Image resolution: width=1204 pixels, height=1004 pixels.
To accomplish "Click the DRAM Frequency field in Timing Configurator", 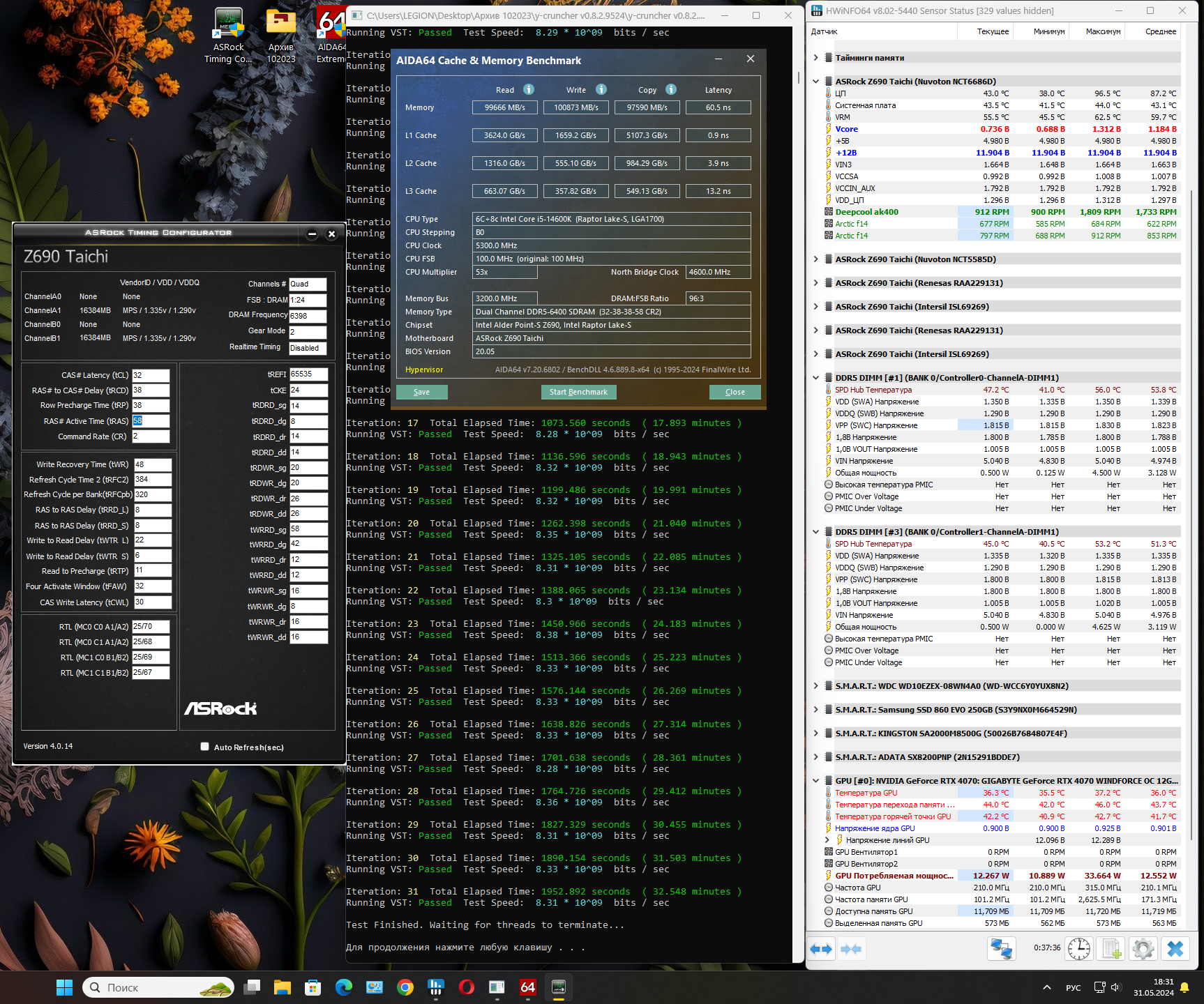I will click(308, 316).
